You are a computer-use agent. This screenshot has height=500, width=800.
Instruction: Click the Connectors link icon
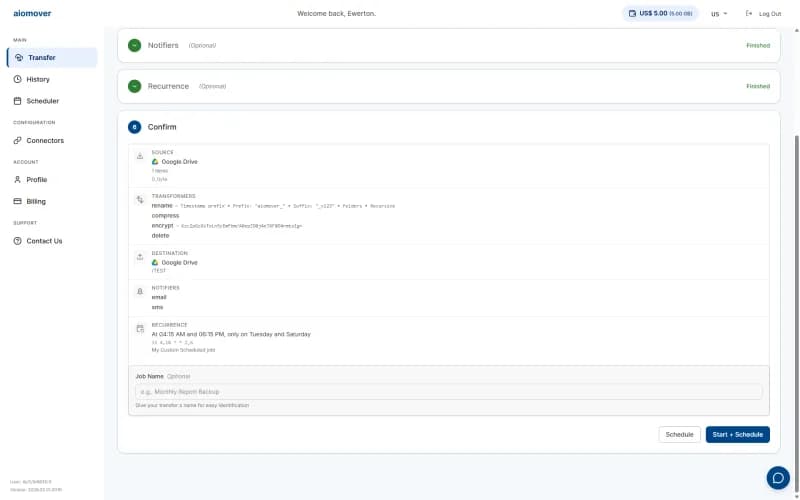click(x=17, y=140)
